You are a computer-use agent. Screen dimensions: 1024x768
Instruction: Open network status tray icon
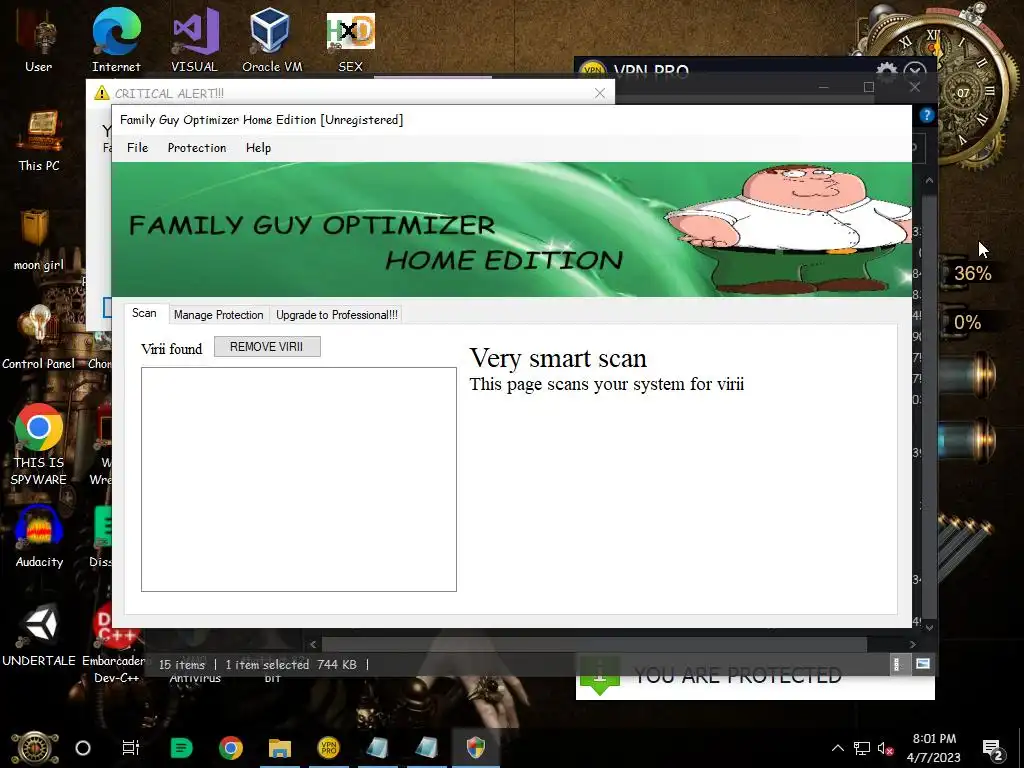pyautogui.click(x=862, y=748)
